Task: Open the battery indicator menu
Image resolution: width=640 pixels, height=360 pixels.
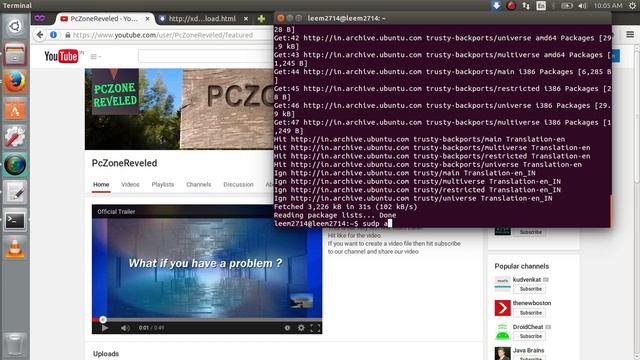Action: pos(567,6)
